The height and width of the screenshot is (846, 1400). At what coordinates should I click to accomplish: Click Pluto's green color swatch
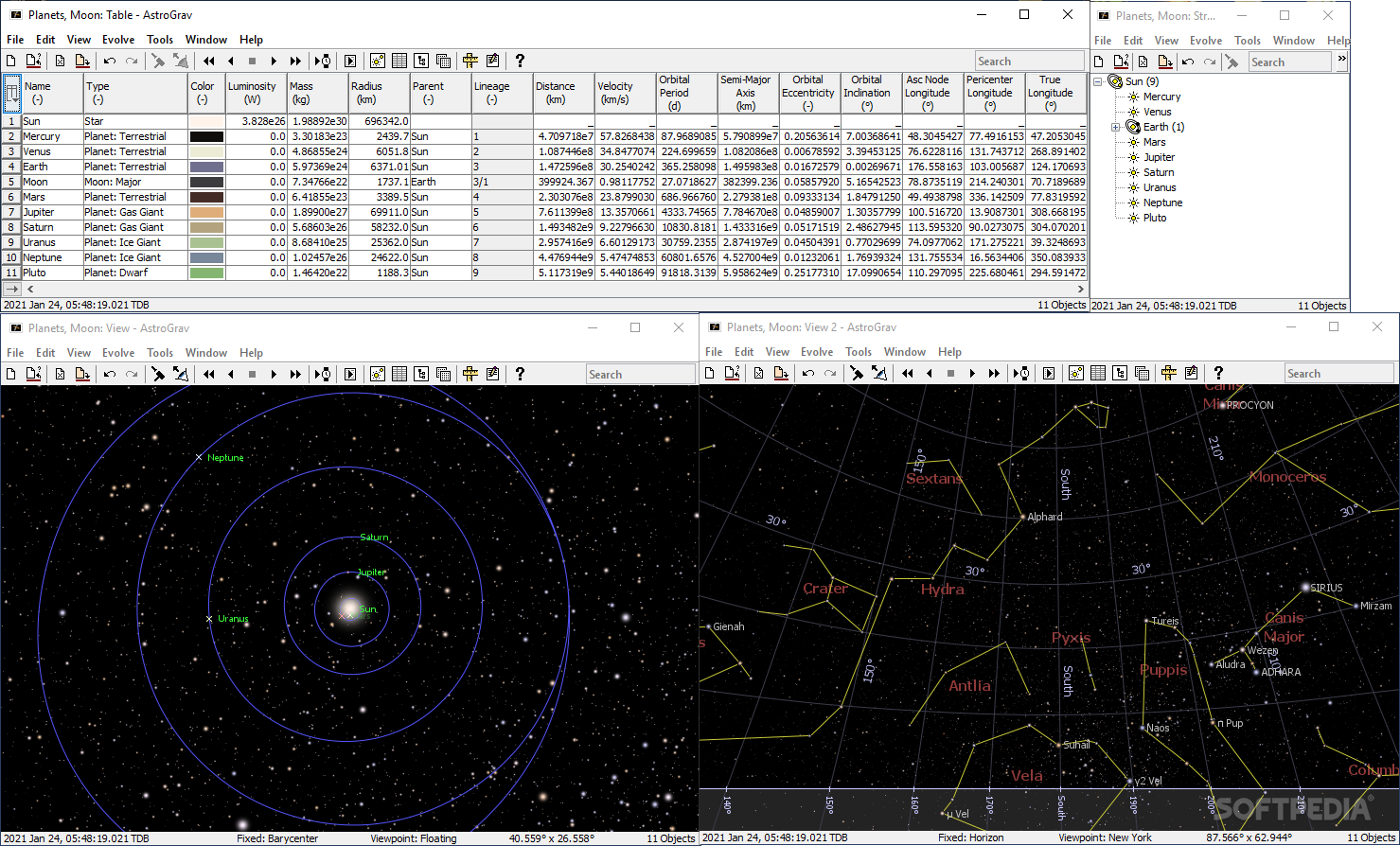206,273
